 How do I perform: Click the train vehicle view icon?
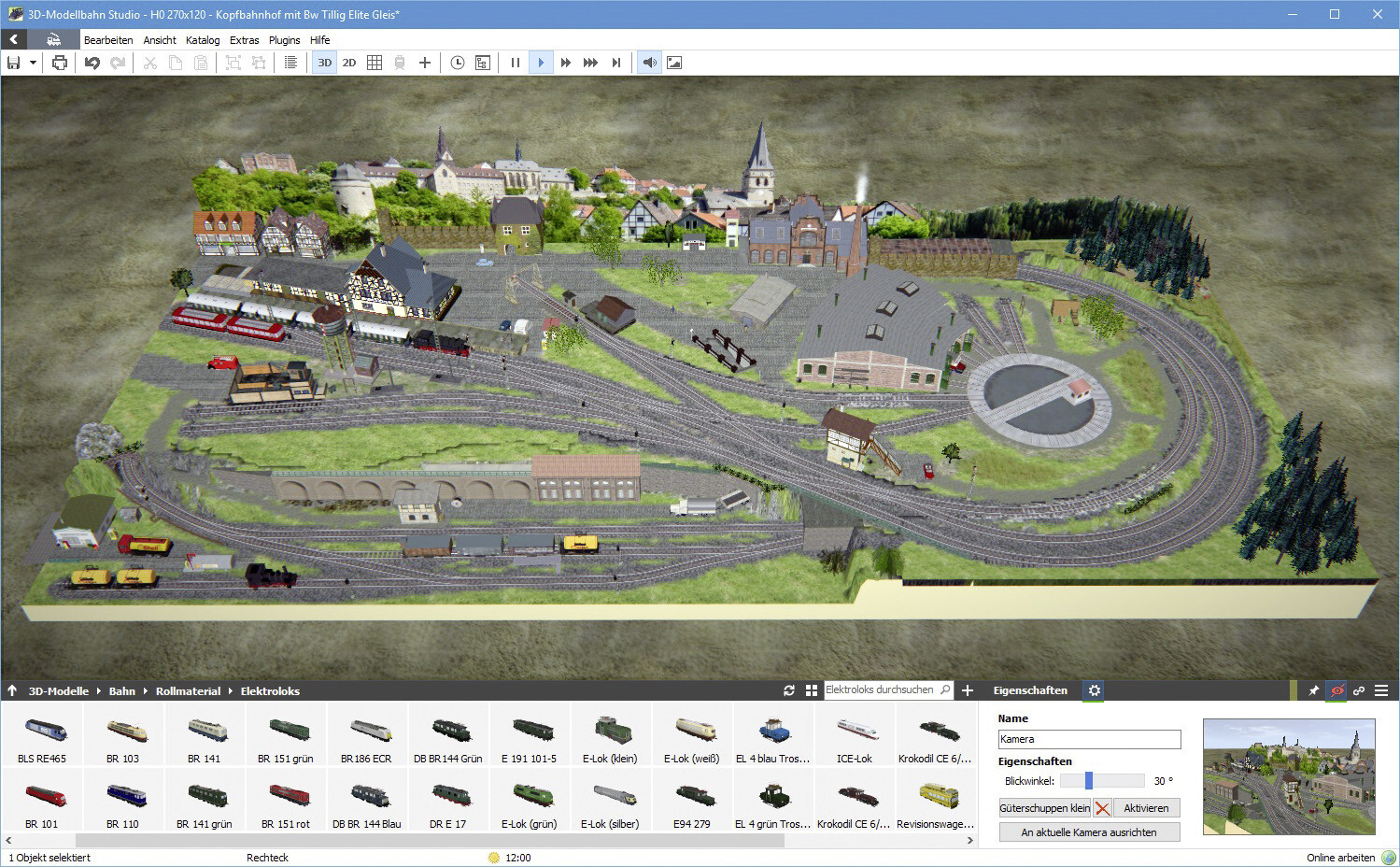400,63
